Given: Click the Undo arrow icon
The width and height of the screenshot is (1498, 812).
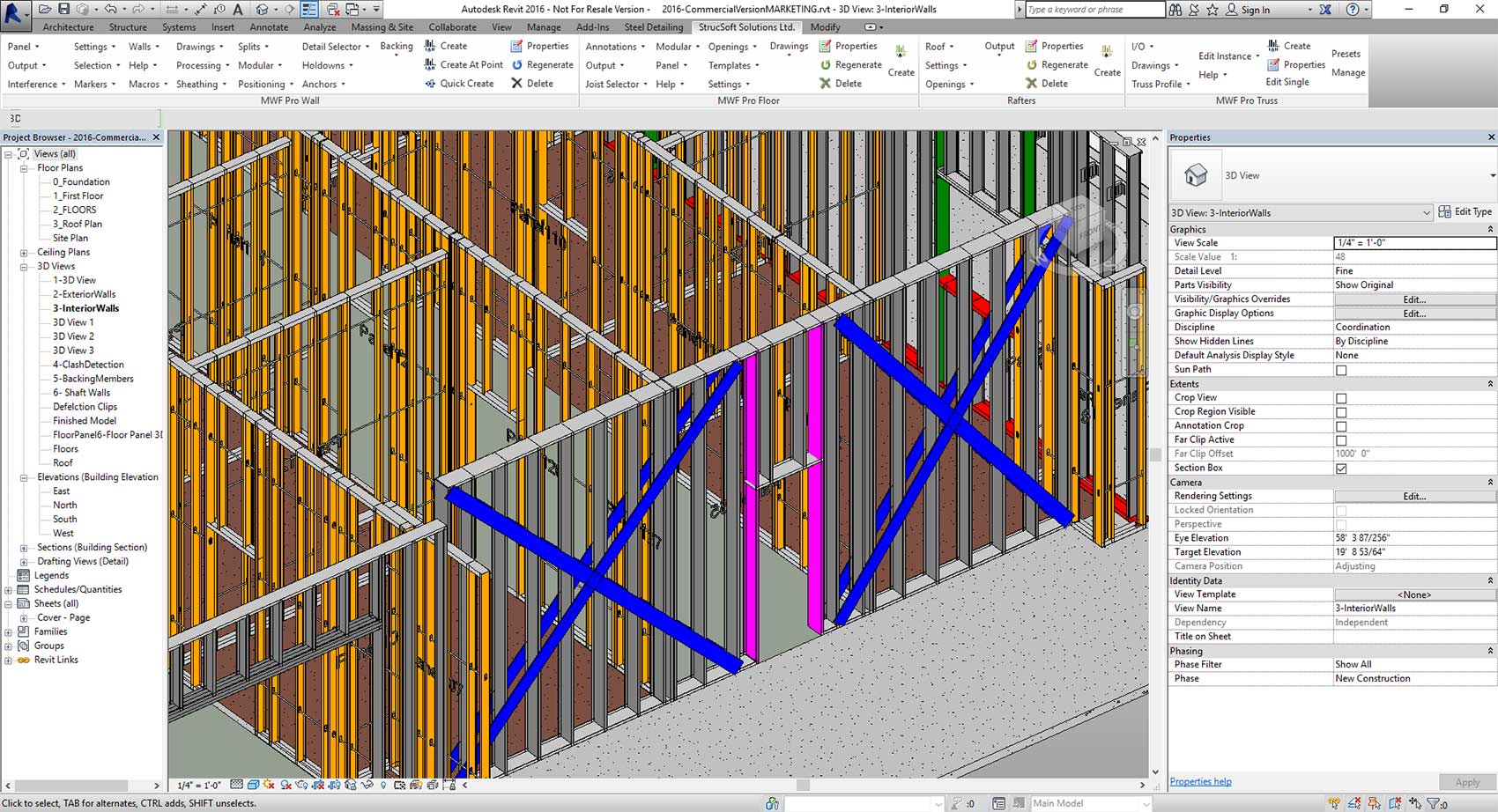Looking at the screenshot, I should pos(111,9).
